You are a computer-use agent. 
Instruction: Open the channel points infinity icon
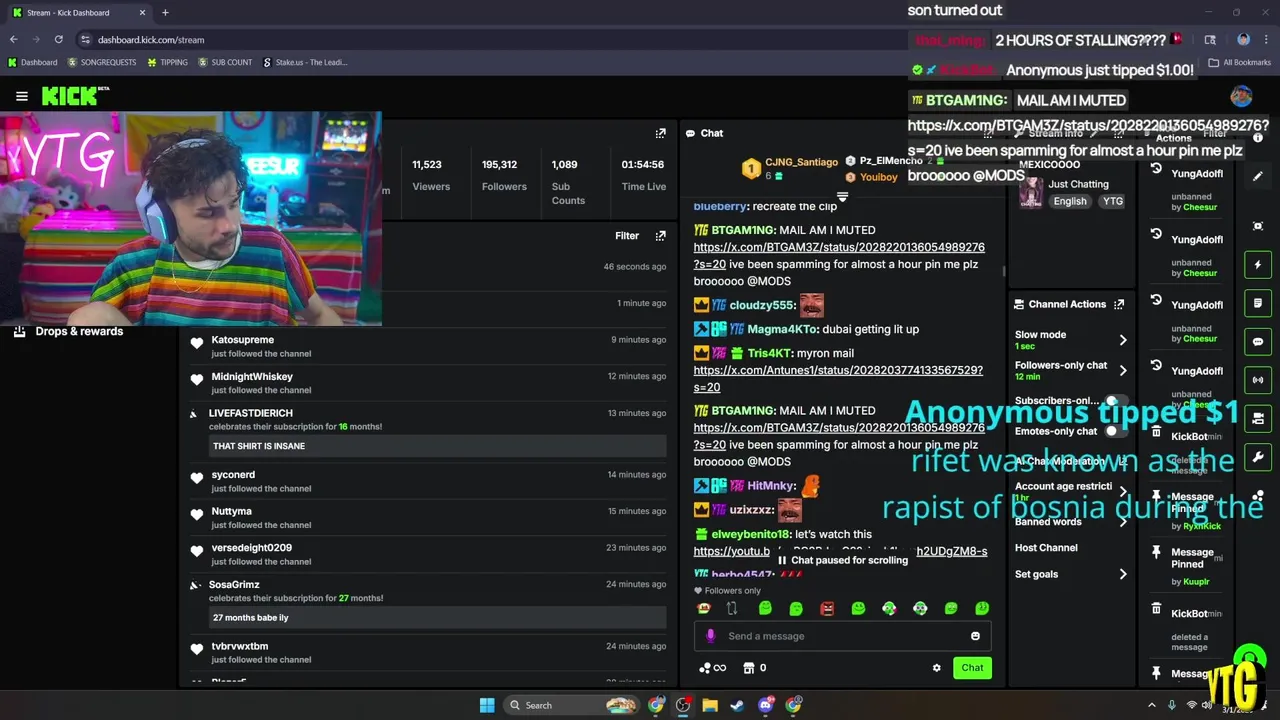click(712, 668)
